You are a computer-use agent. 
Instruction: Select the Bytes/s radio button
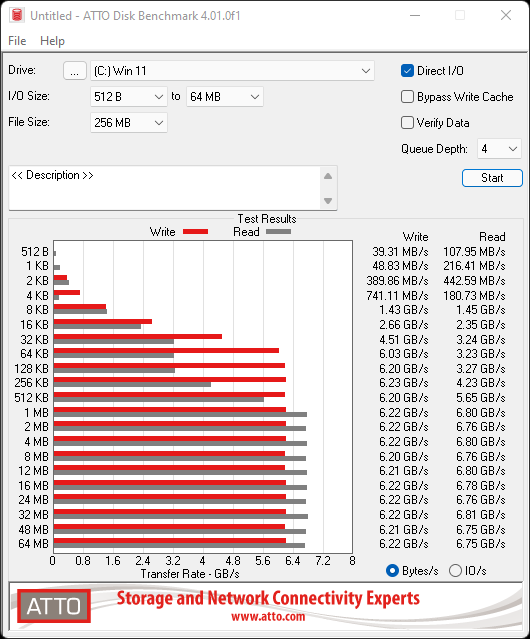point(392,571)
